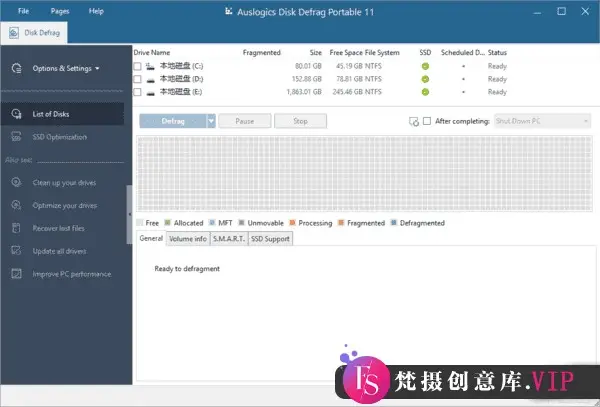
Task: Click the green SSD indicator for drive D:
Action: [425, 79]
